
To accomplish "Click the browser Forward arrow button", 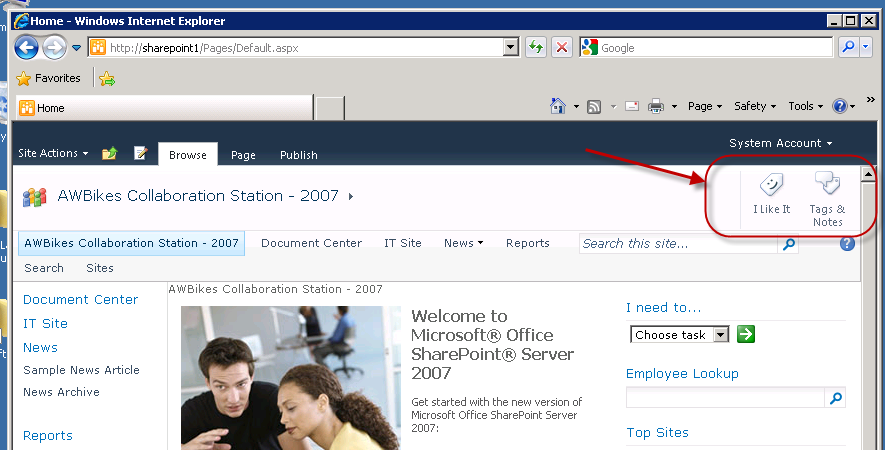I will point(55,47).
